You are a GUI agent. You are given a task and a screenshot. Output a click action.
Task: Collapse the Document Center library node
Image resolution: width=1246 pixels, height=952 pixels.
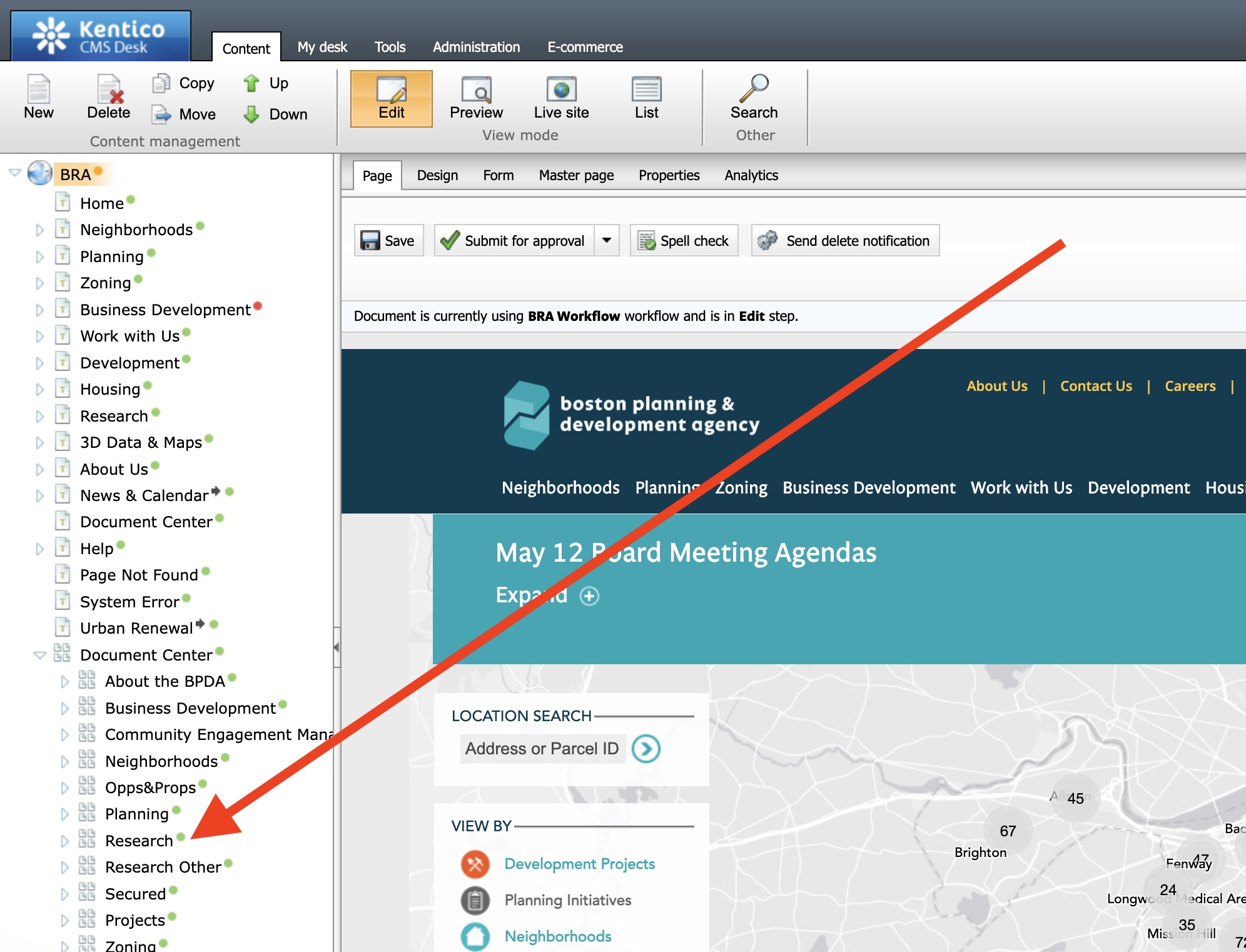(x=39, y=656)
